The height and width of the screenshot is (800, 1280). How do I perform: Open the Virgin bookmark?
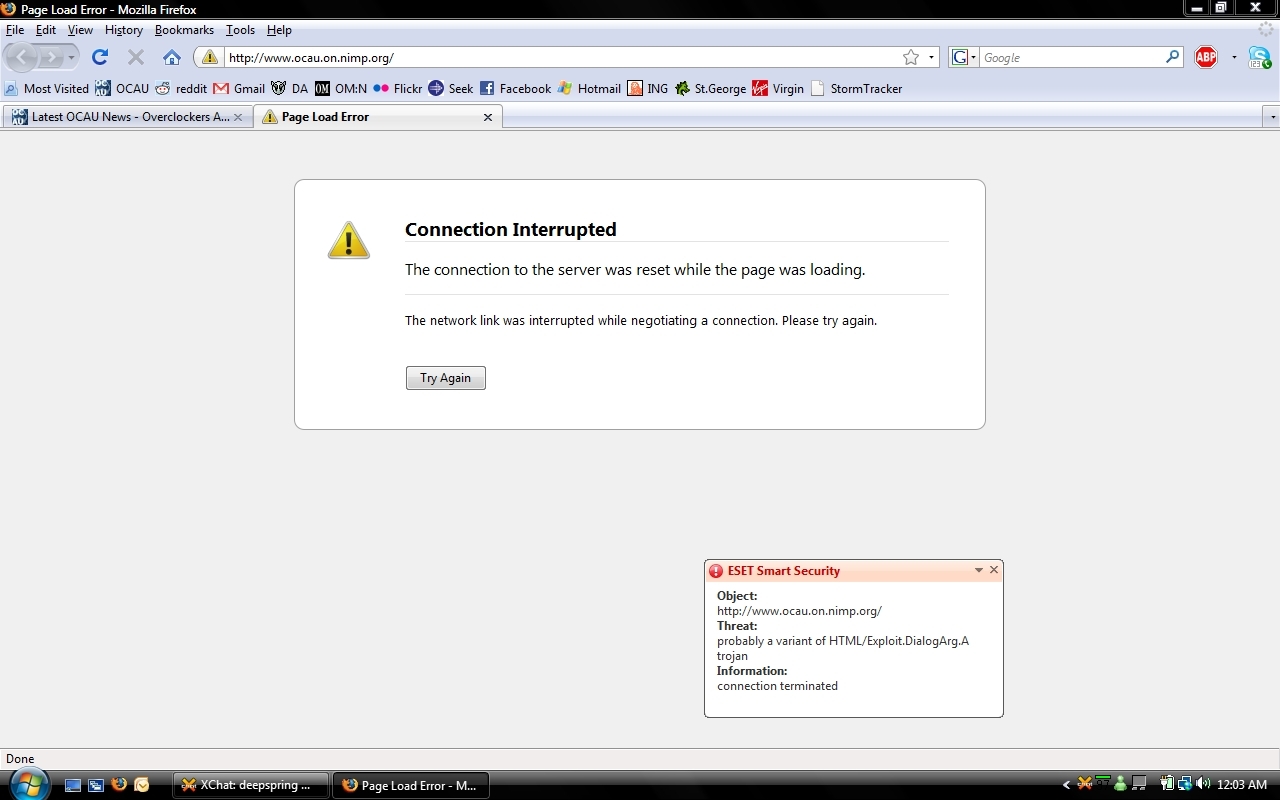coord(778,88)
